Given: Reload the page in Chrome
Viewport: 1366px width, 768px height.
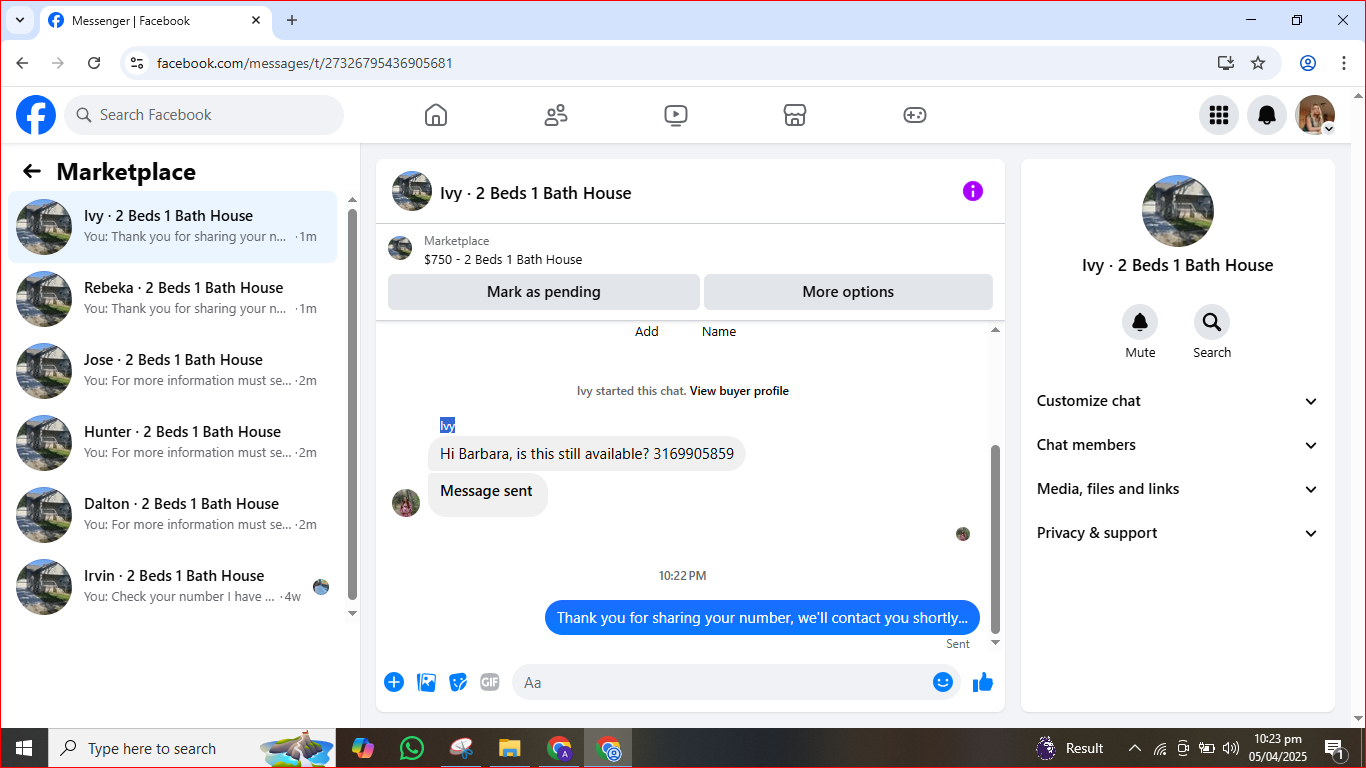Looking at the screenshot, I should 94,63.
